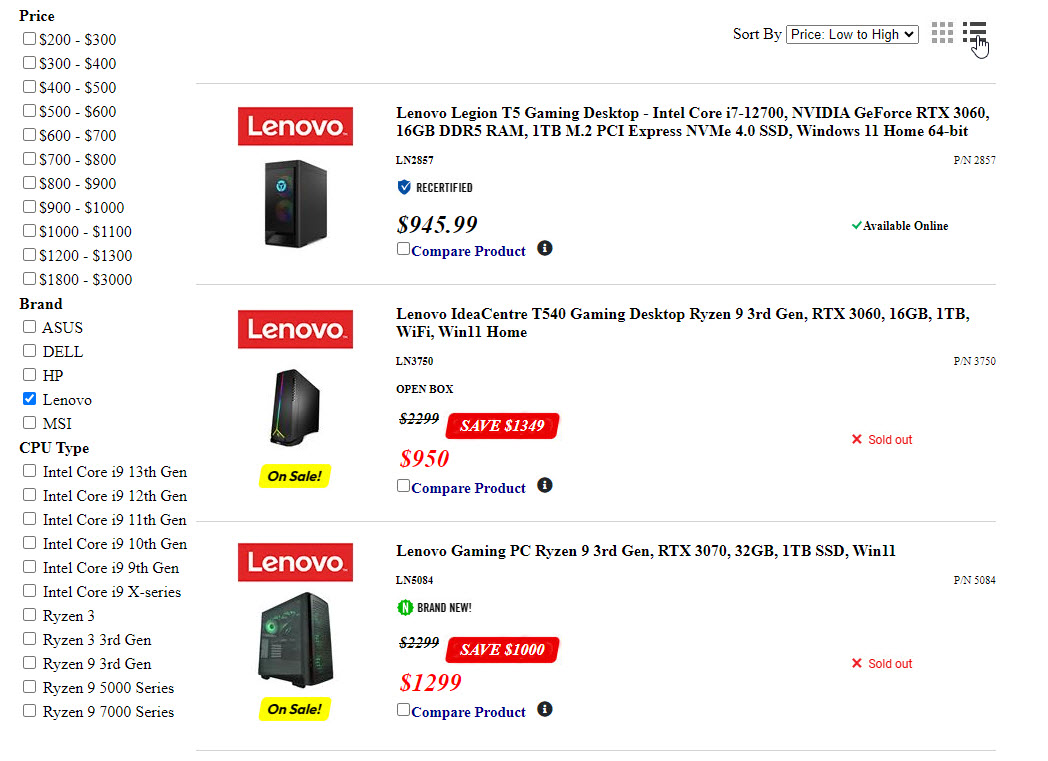The height and width of the screenshot is (761, 1048).
Task: Click Lenovo logo on Legion T5 listing
Action: pyautogui.click(x=295, y=126)
